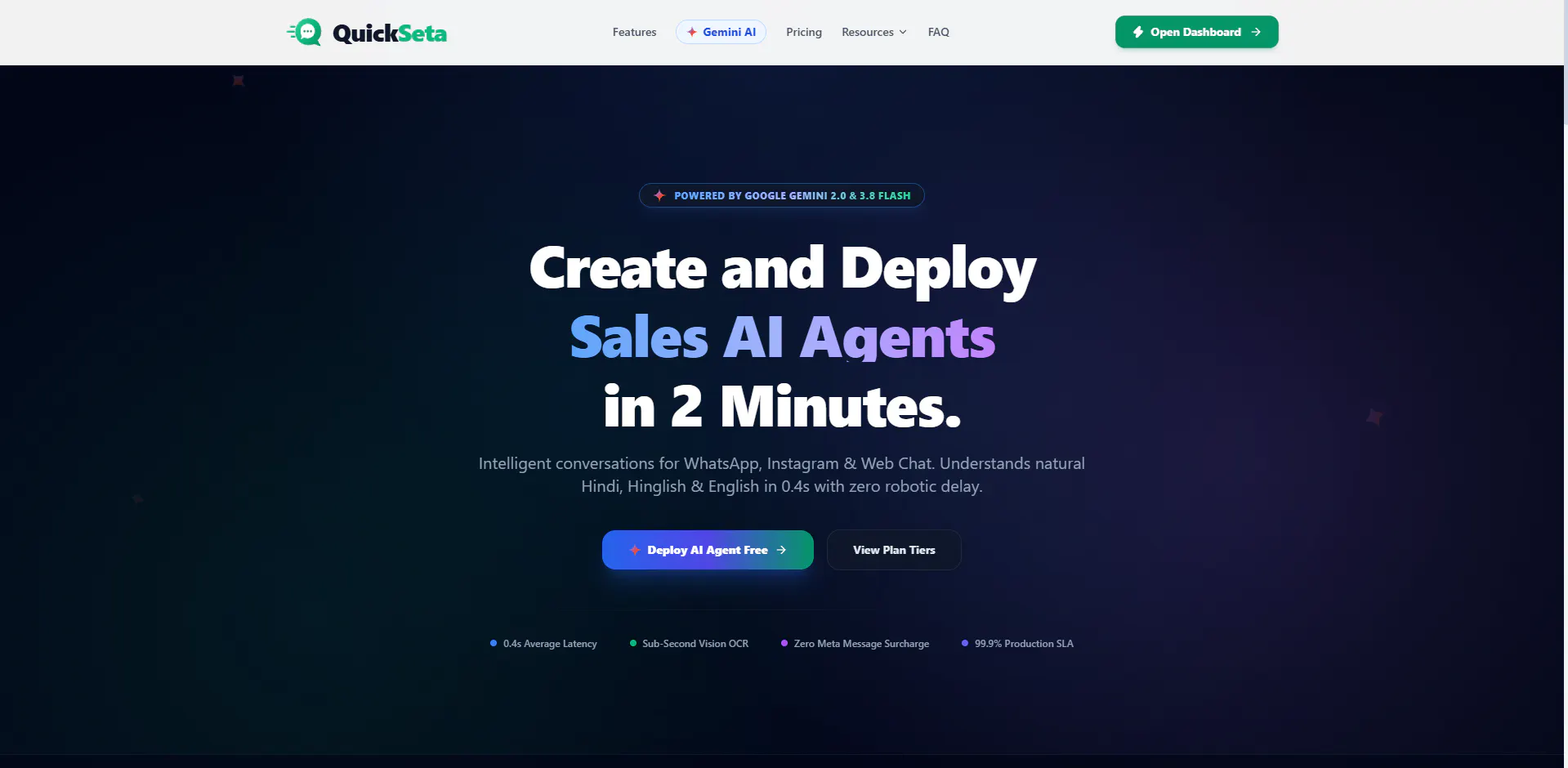Image resolution: width=1568 pixels, height=768 pixels.
Task: Click the QuickSeta wordmark text
Action: click(390, 33)
